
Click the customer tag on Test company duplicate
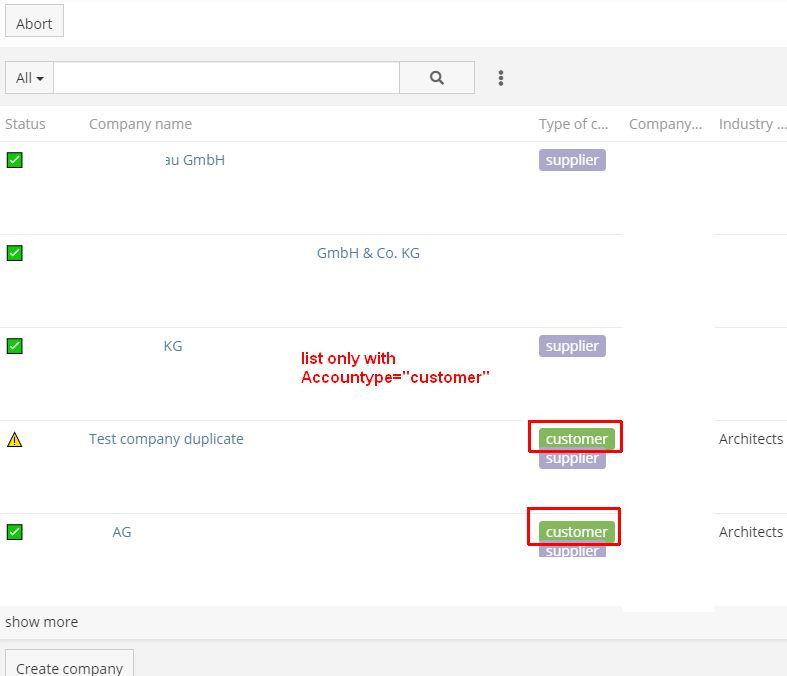pos(576,439)
